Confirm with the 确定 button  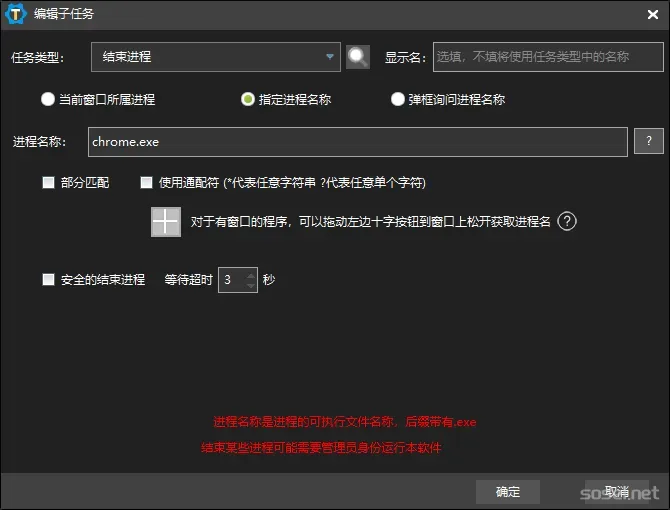click(x=508, y=492)
